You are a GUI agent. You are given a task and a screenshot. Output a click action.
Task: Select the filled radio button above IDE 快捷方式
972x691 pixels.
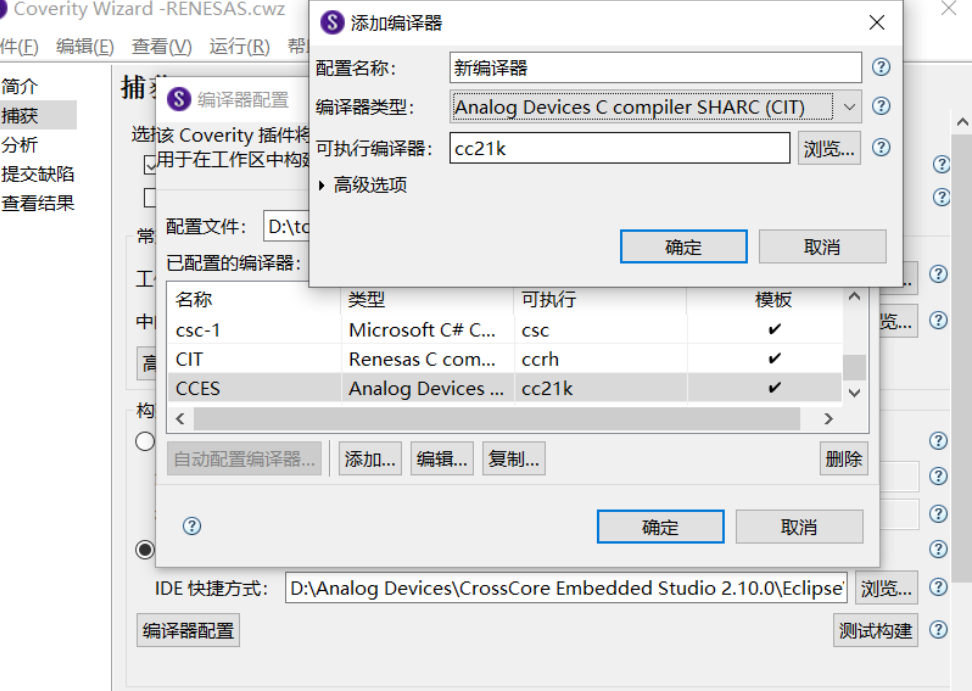[x=145, y=549]
